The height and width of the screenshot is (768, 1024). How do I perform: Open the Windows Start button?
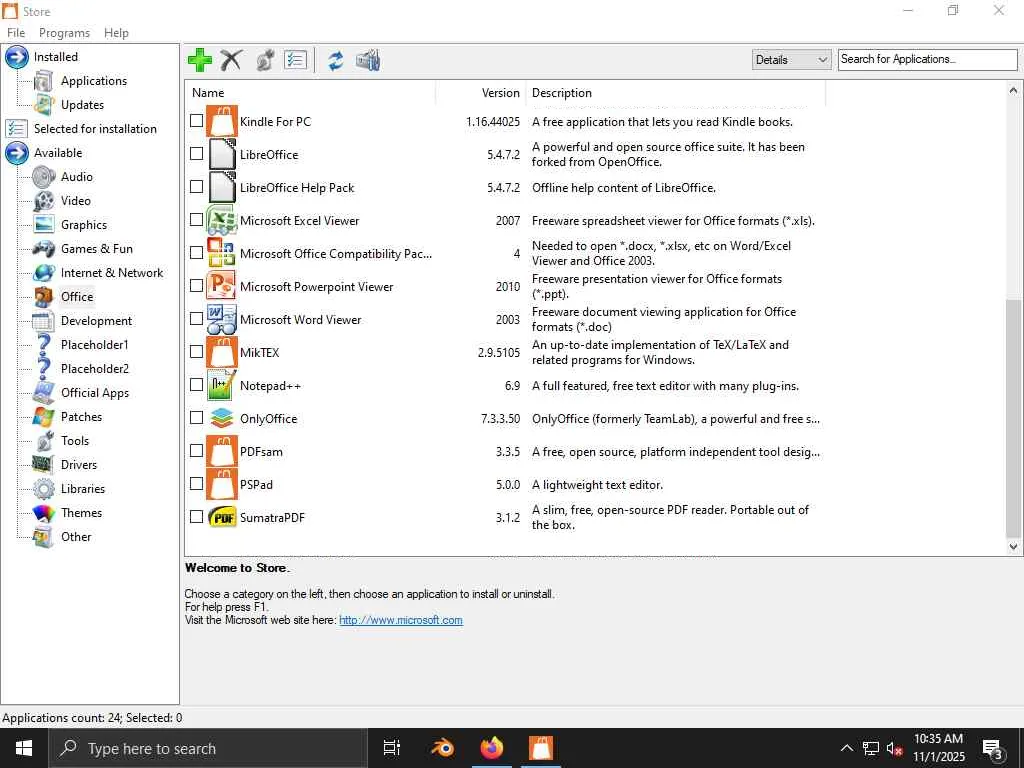[24, 748]
